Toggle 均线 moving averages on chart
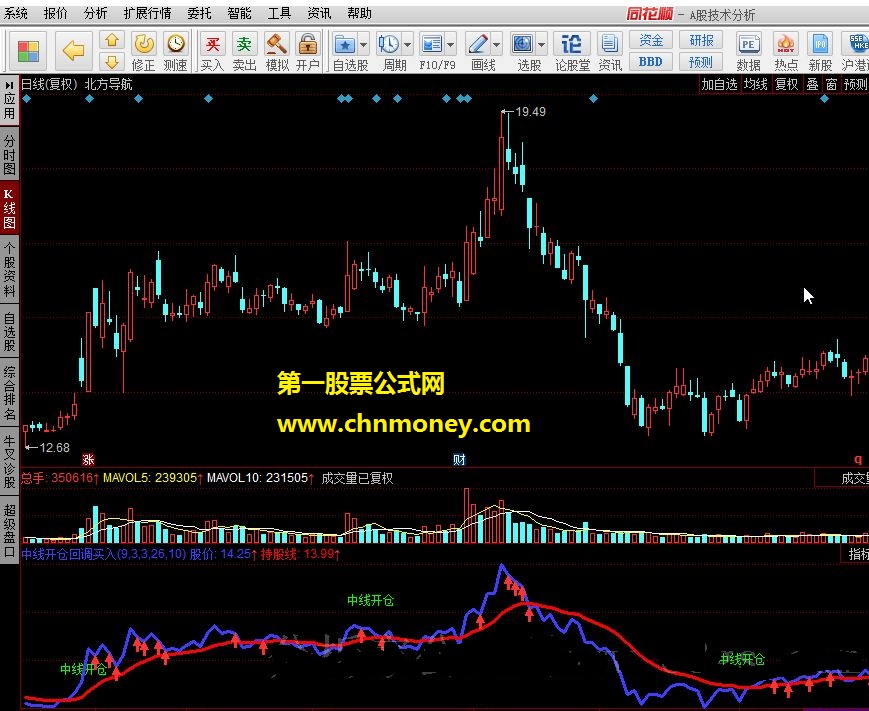 (755, 85)
